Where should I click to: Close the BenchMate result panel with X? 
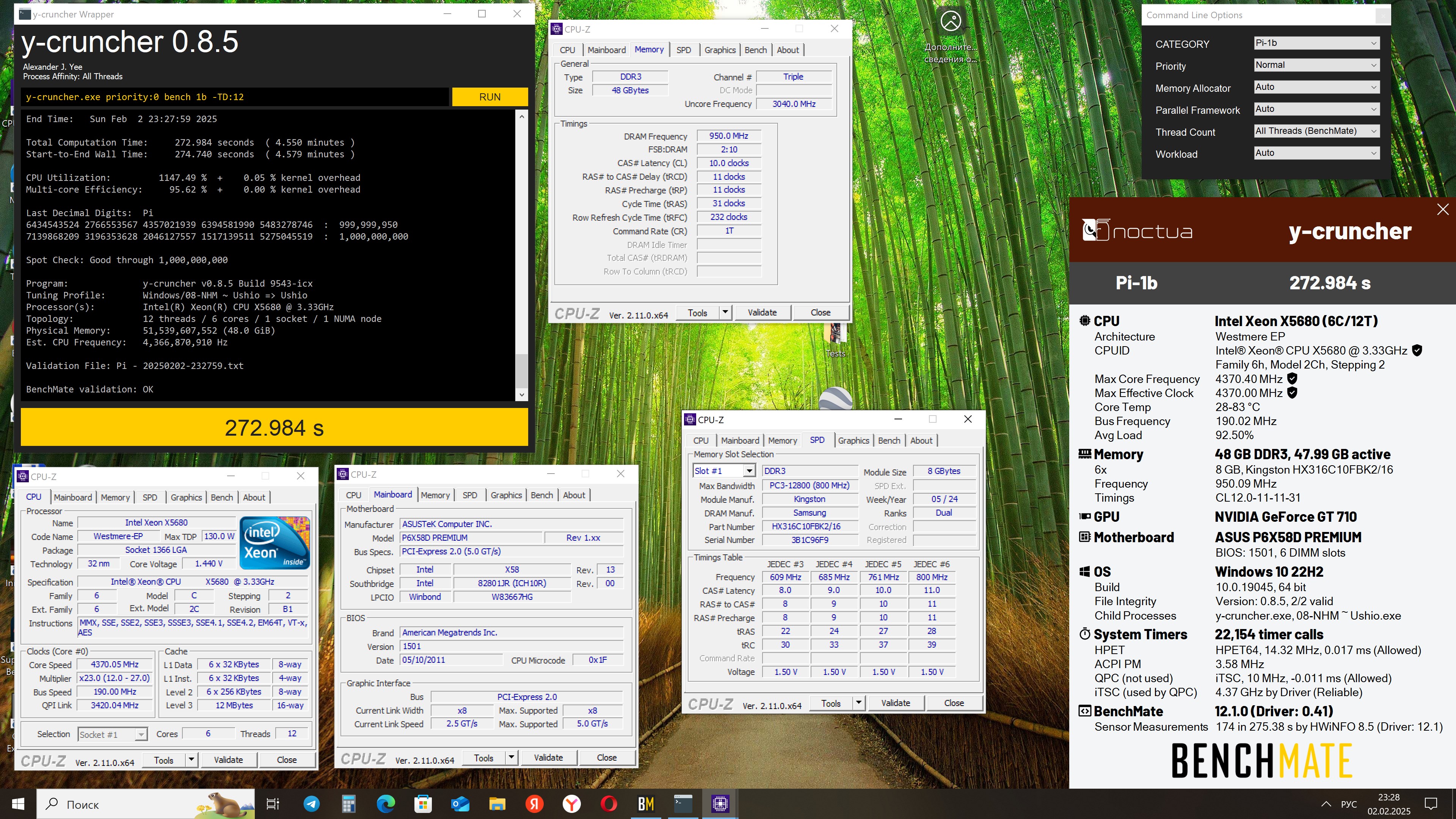click(x=1442, y=209)
